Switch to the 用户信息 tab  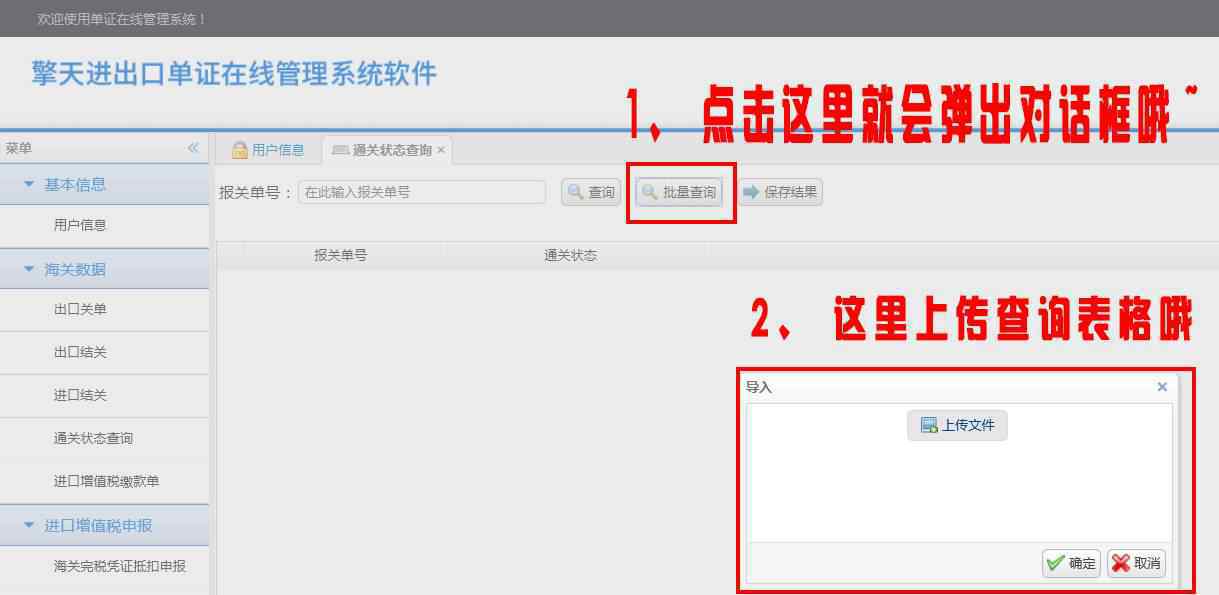tap(267, 150)
